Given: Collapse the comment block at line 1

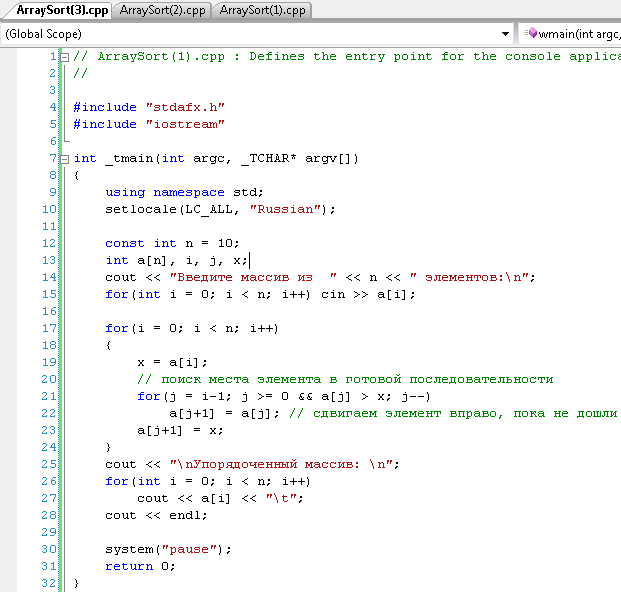Looking at the screenshot, I should pos(65,57).
